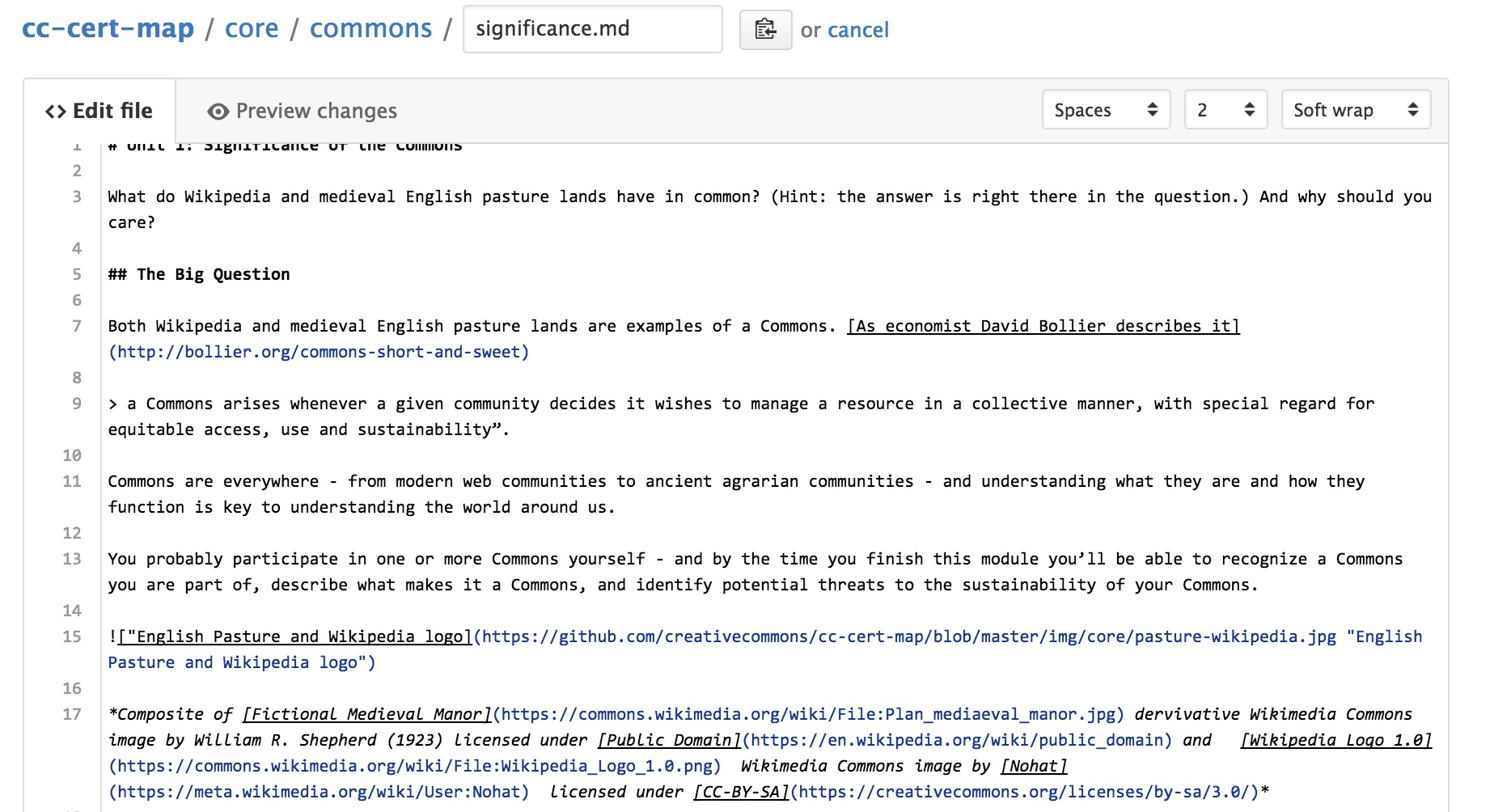Click the cancel link
This screenshot has height=812, width=1490.
[x=858, y=31]
